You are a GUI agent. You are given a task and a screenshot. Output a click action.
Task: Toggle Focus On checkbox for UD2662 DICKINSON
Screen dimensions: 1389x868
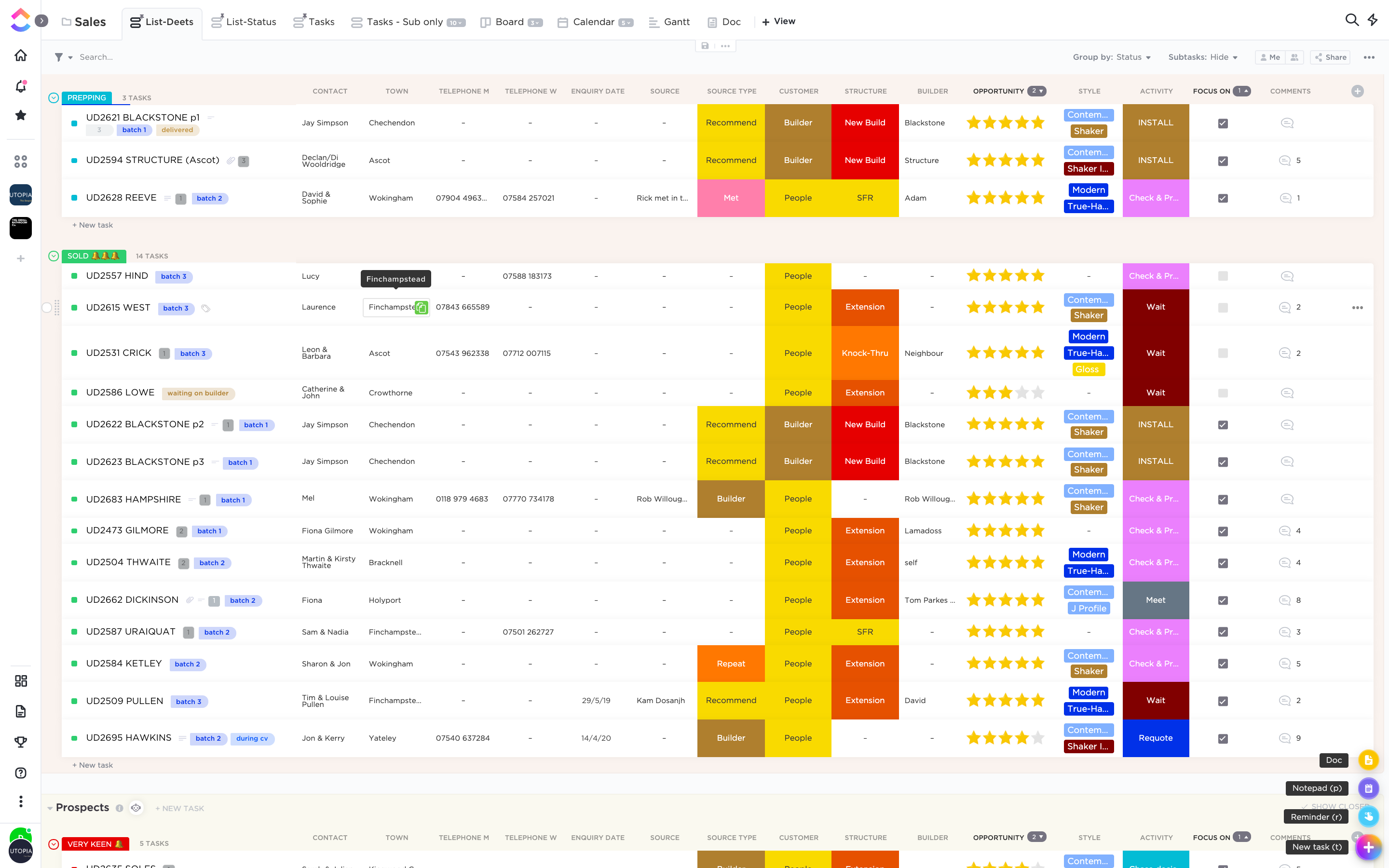[x=1223, y=600]
